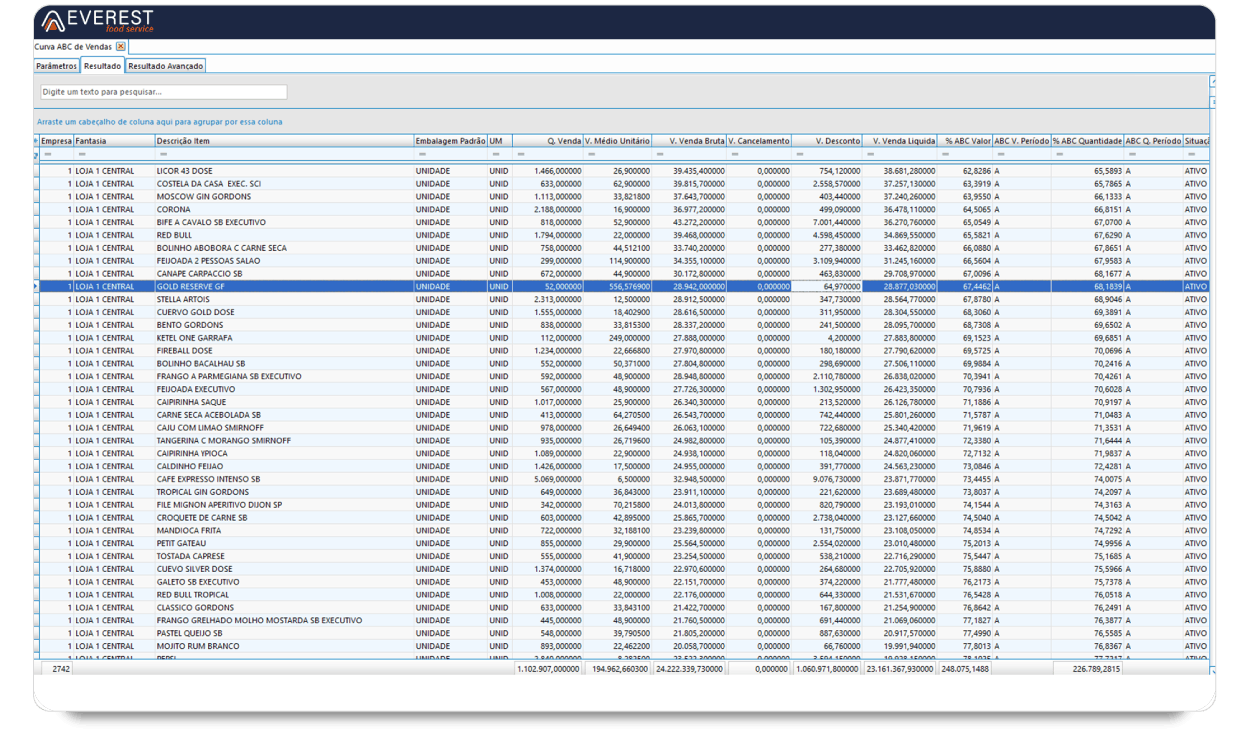
Task: Select the CORONA item row
Action: click(x=624, y=210)
